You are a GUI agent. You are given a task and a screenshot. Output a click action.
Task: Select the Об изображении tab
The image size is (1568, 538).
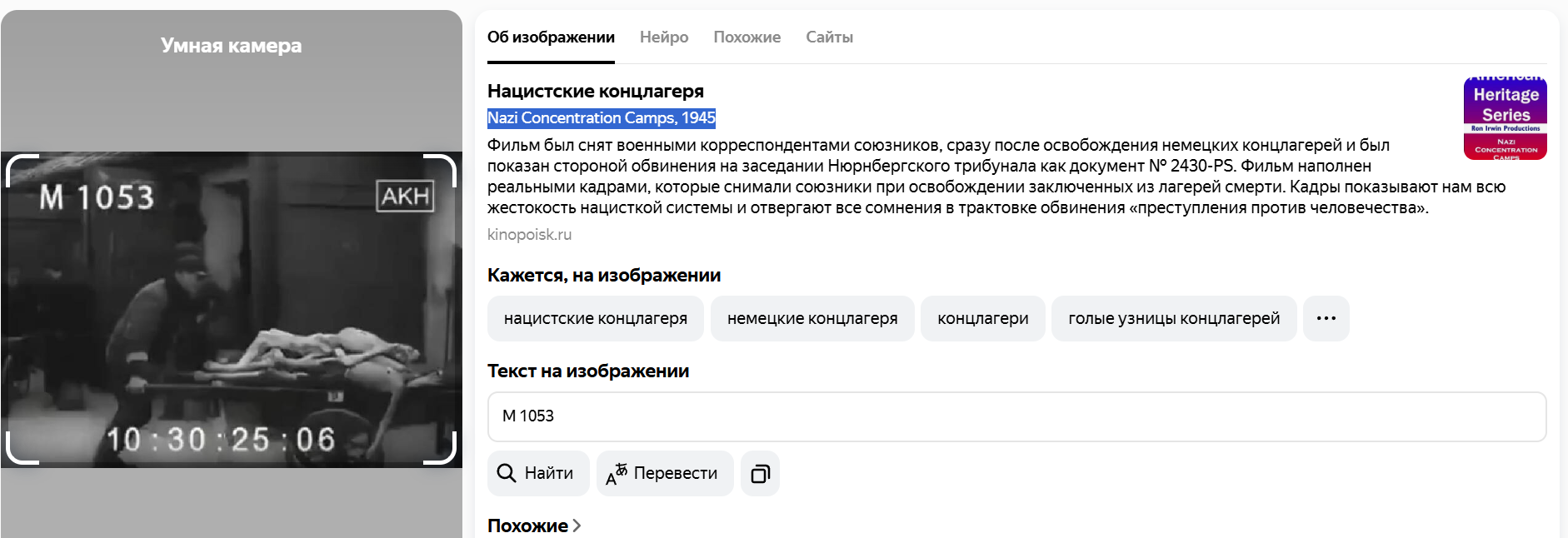tap(551, 37)
